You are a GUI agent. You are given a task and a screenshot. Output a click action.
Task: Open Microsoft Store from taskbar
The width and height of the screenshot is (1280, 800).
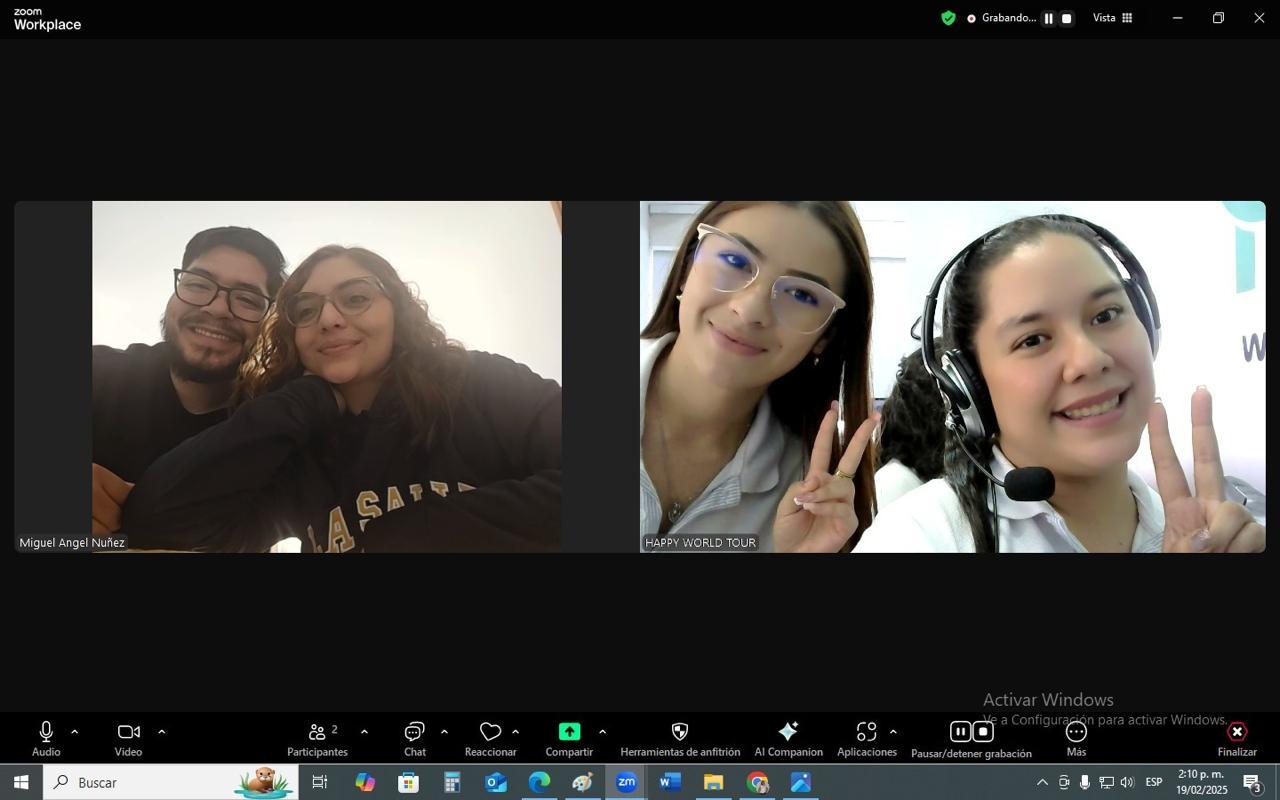tap(408, 782)
